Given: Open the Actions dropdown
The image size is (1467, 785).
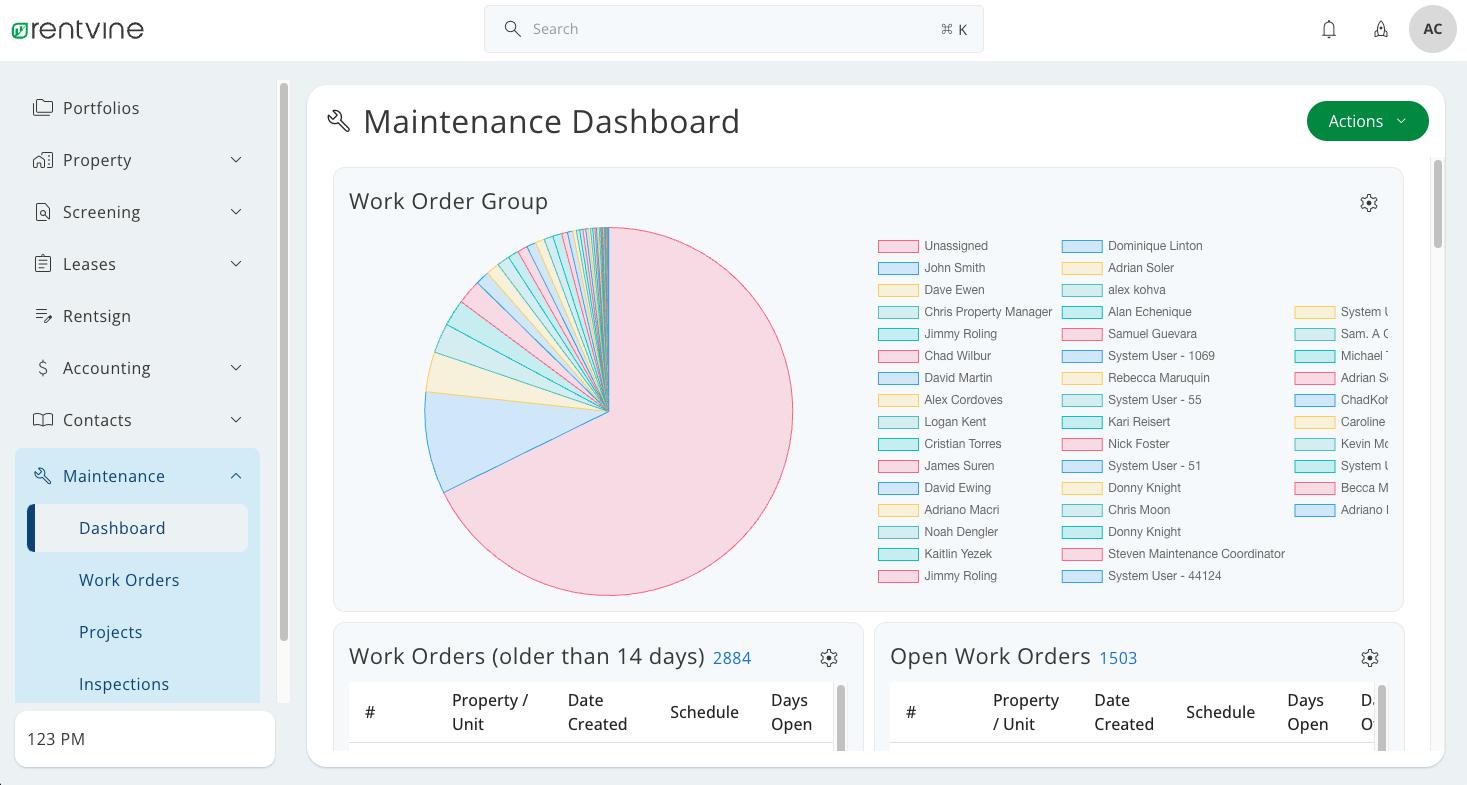Looking at the screenshot, I should 1367,120.
